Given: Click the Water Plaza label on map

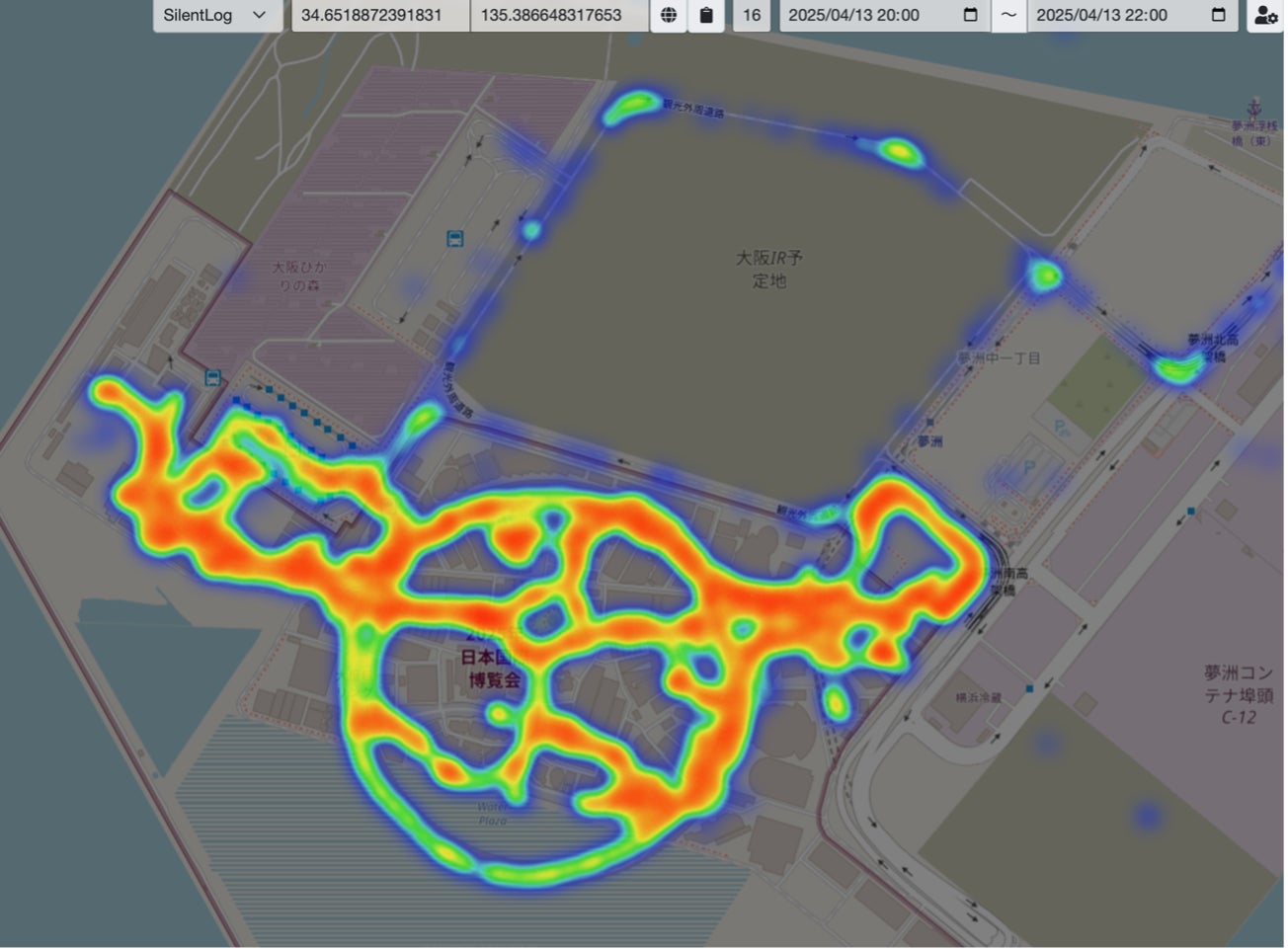Looking at the screenshot, I should tap(492, 814).
